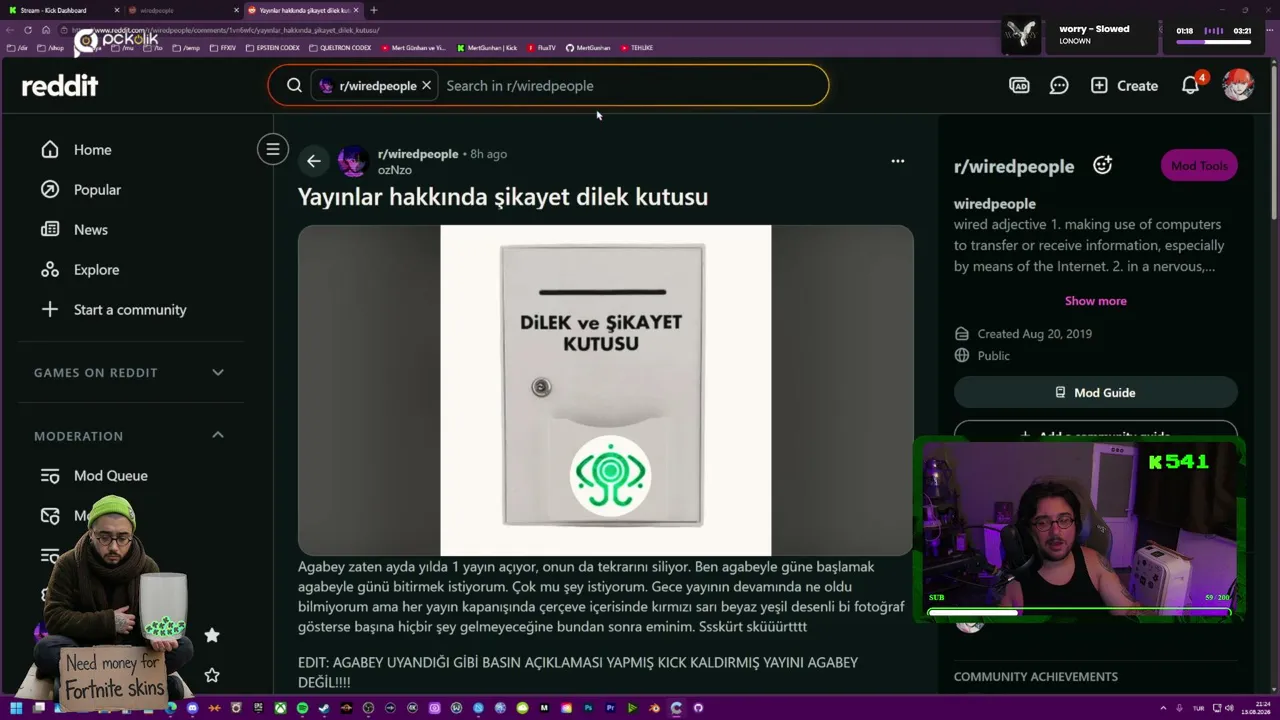The width and height of the screenshot is (1280, 720).
Task: Open GitHub Desktop from the taskbar
Action: (698, 708)
